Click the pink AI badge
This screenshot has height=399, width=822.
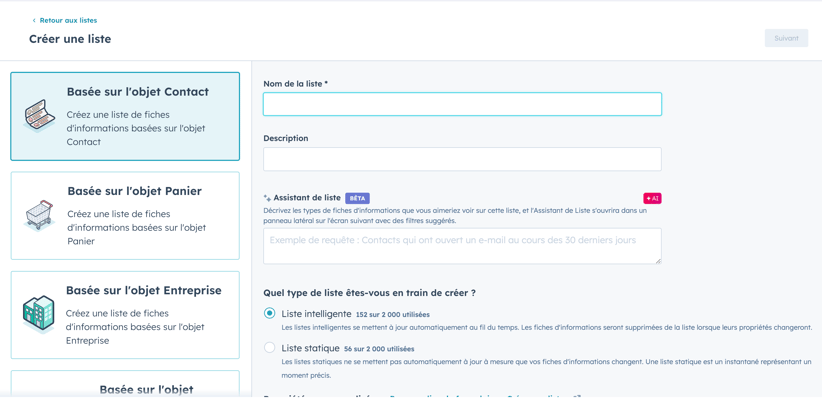click(x=652, y=198)
